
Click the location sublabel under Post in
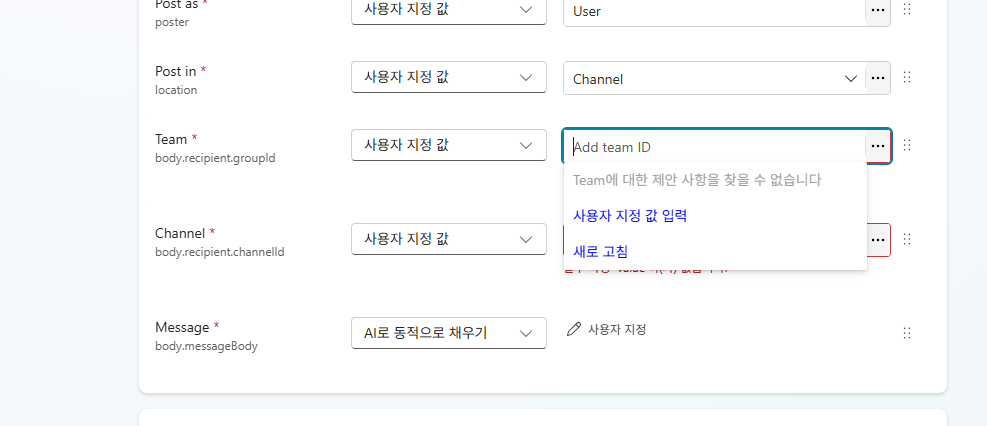176,90
